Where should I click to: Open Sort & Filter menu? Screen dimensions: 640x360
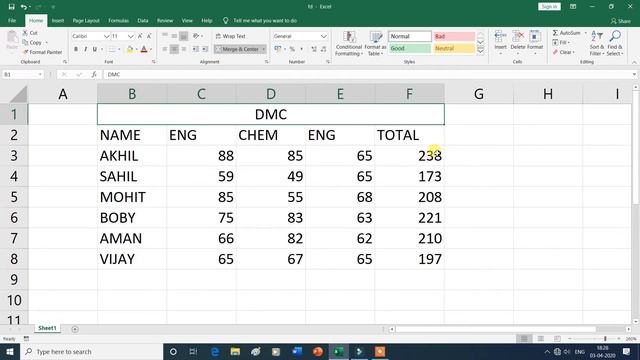point(596,43)
